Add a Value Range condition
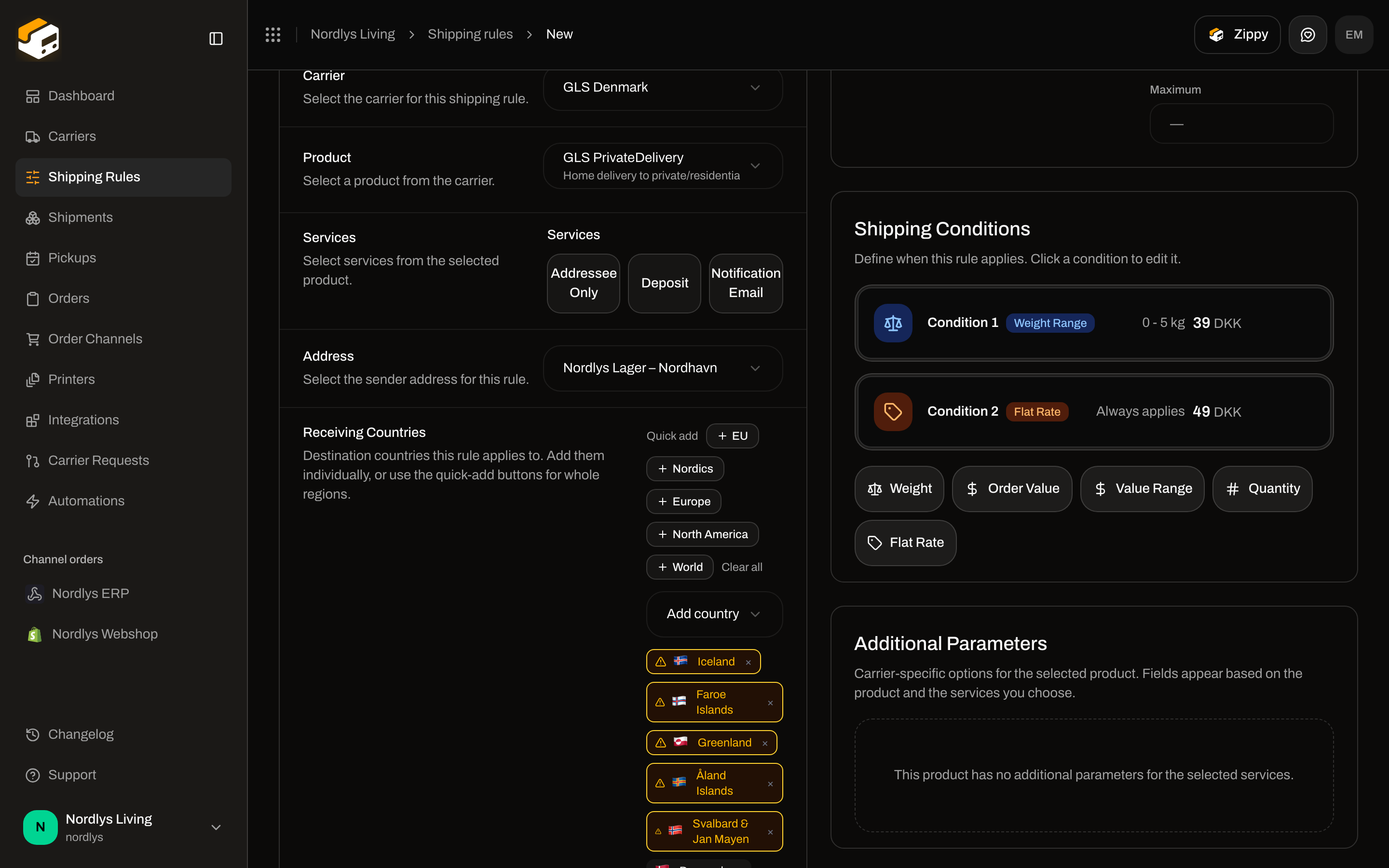 (x=1142, y=489)
